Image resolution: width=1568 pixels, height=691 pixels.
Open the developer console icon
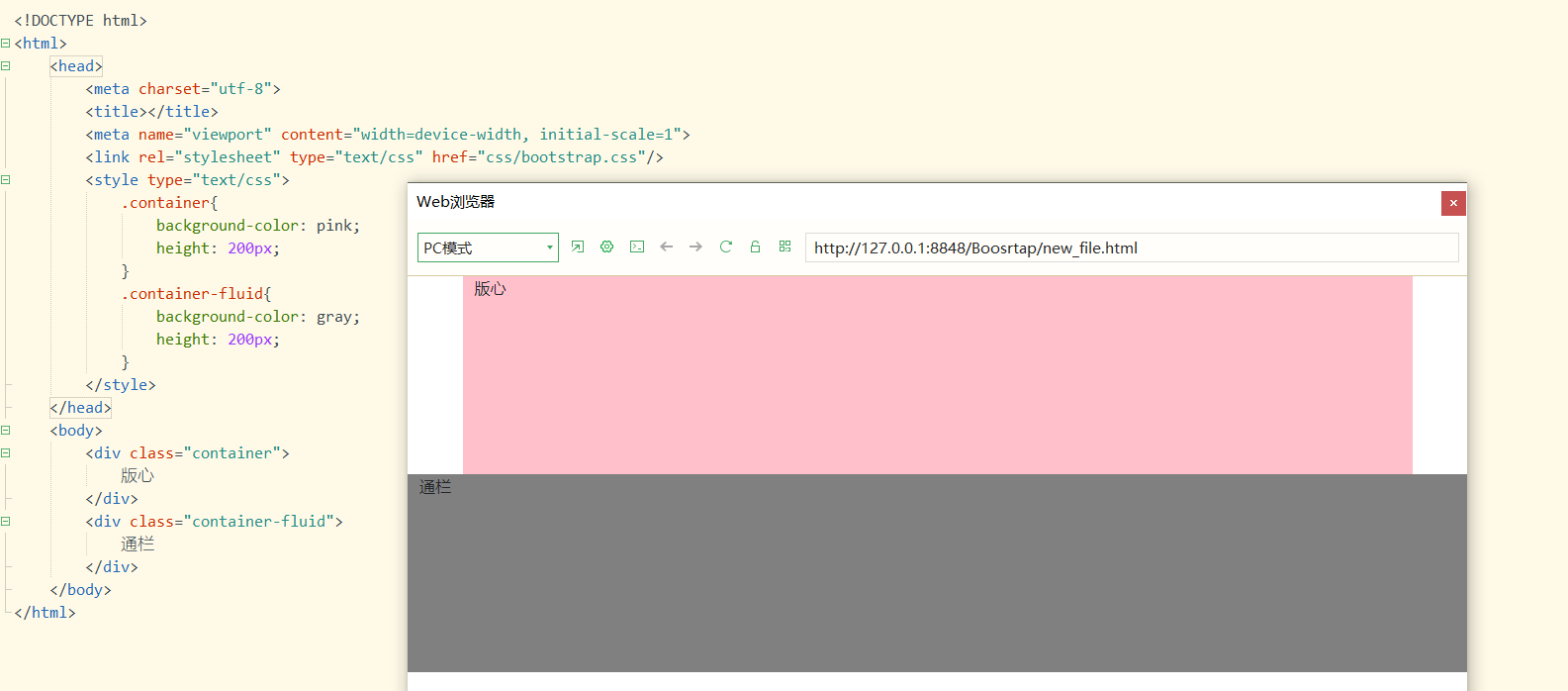(x=637, y=247)
